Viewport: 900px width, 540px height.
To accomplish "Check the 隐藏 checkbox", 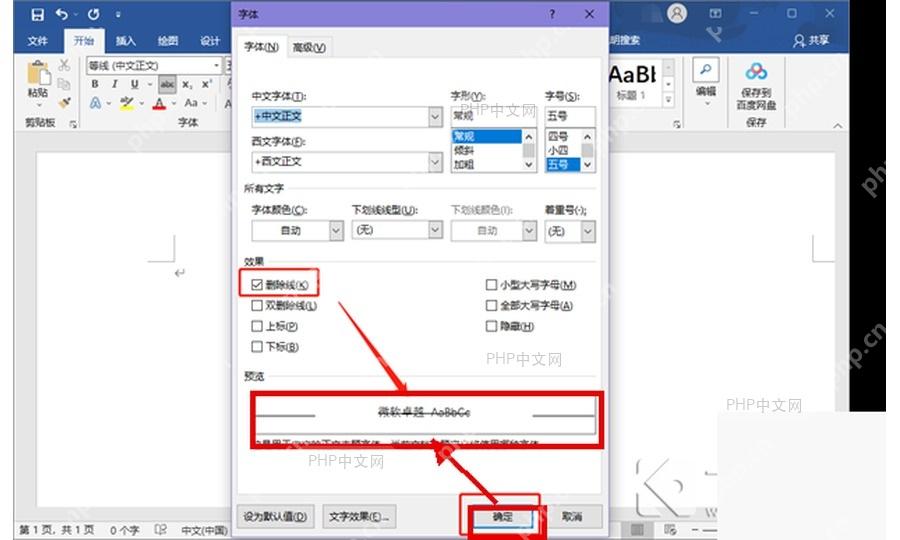I will point(491,326).
